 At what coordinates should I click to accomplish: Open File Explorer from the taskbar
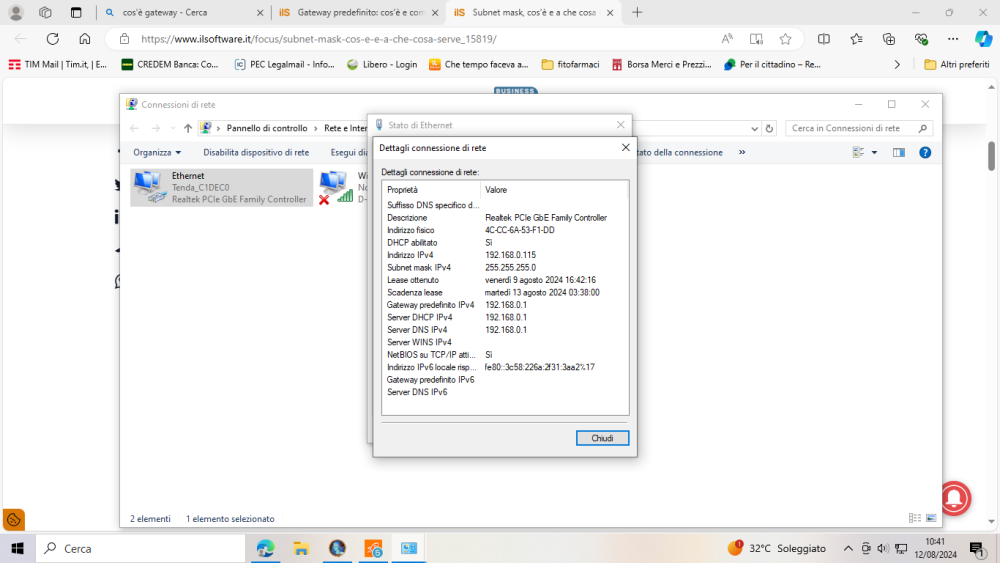click(x=301, y=548)
